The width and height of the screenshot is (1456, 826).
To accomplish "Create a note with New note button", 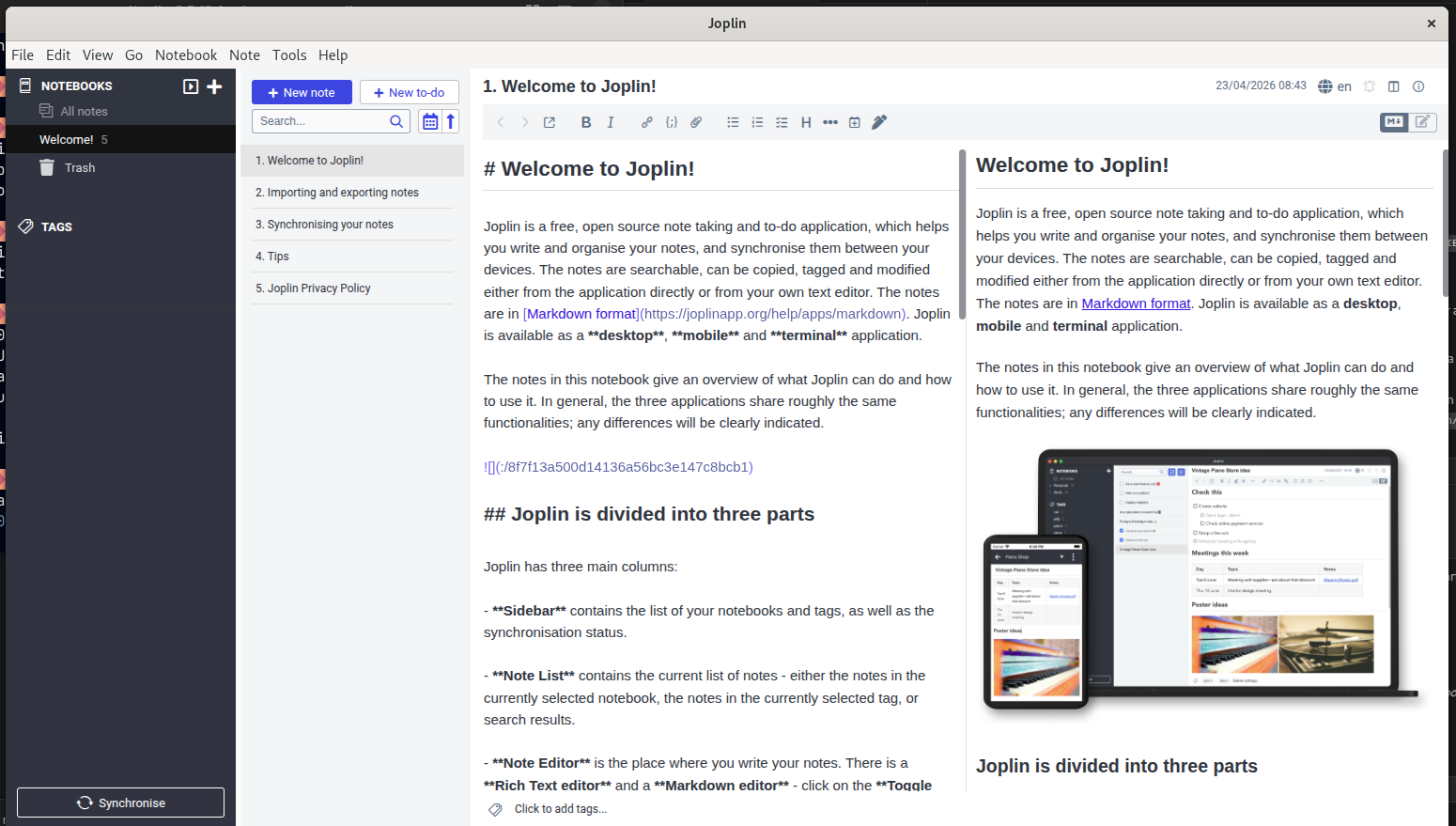I will pyautogui.click(x=302, y=92).
